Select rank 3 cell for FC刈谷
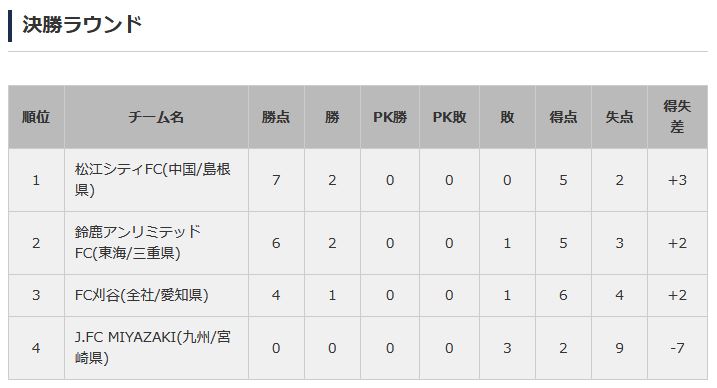Screen dimensions: 717x388 coord(36,295)
